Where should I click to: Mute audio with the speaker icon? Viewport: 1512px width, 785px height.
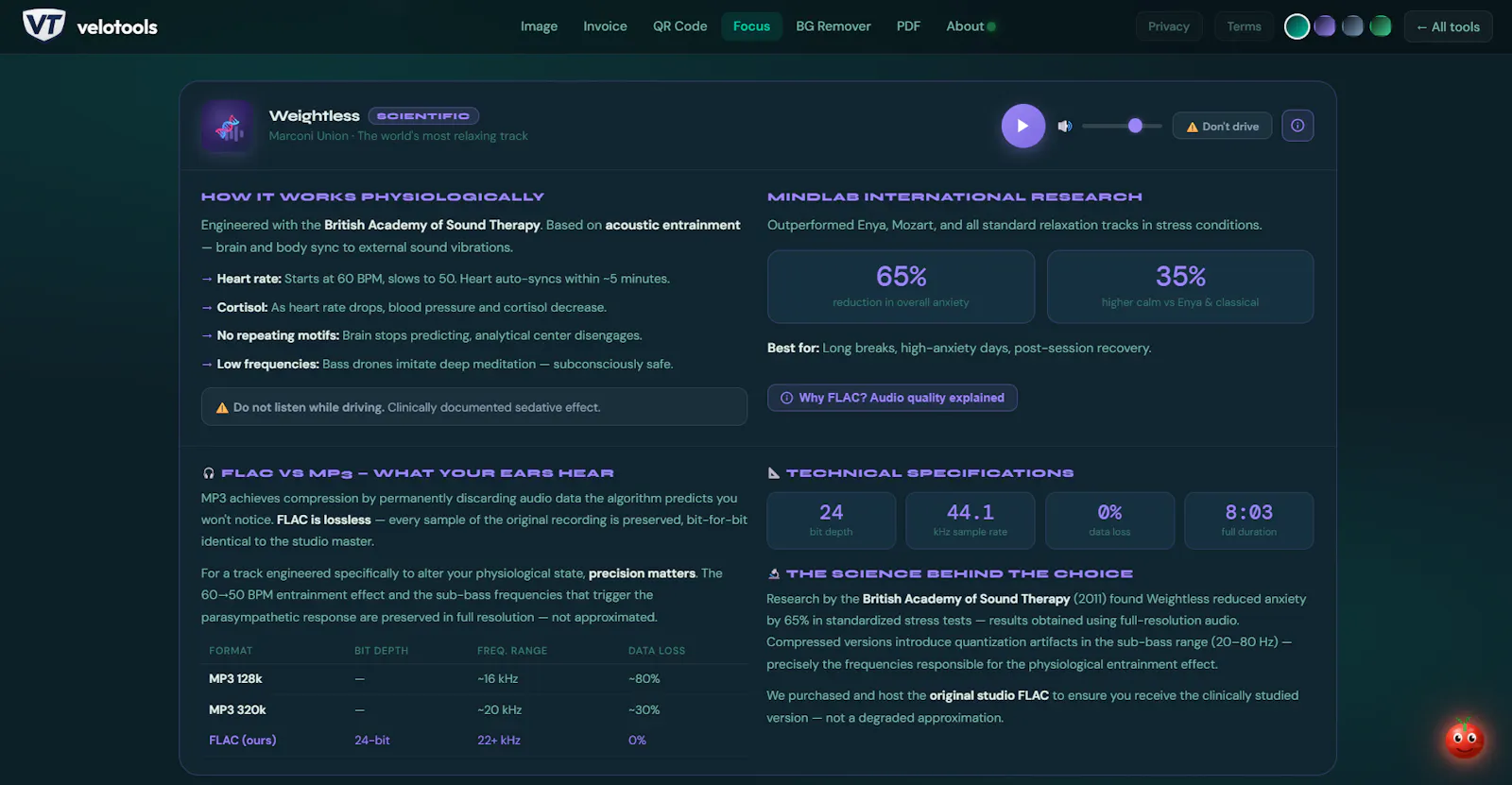pos(1065,126)
